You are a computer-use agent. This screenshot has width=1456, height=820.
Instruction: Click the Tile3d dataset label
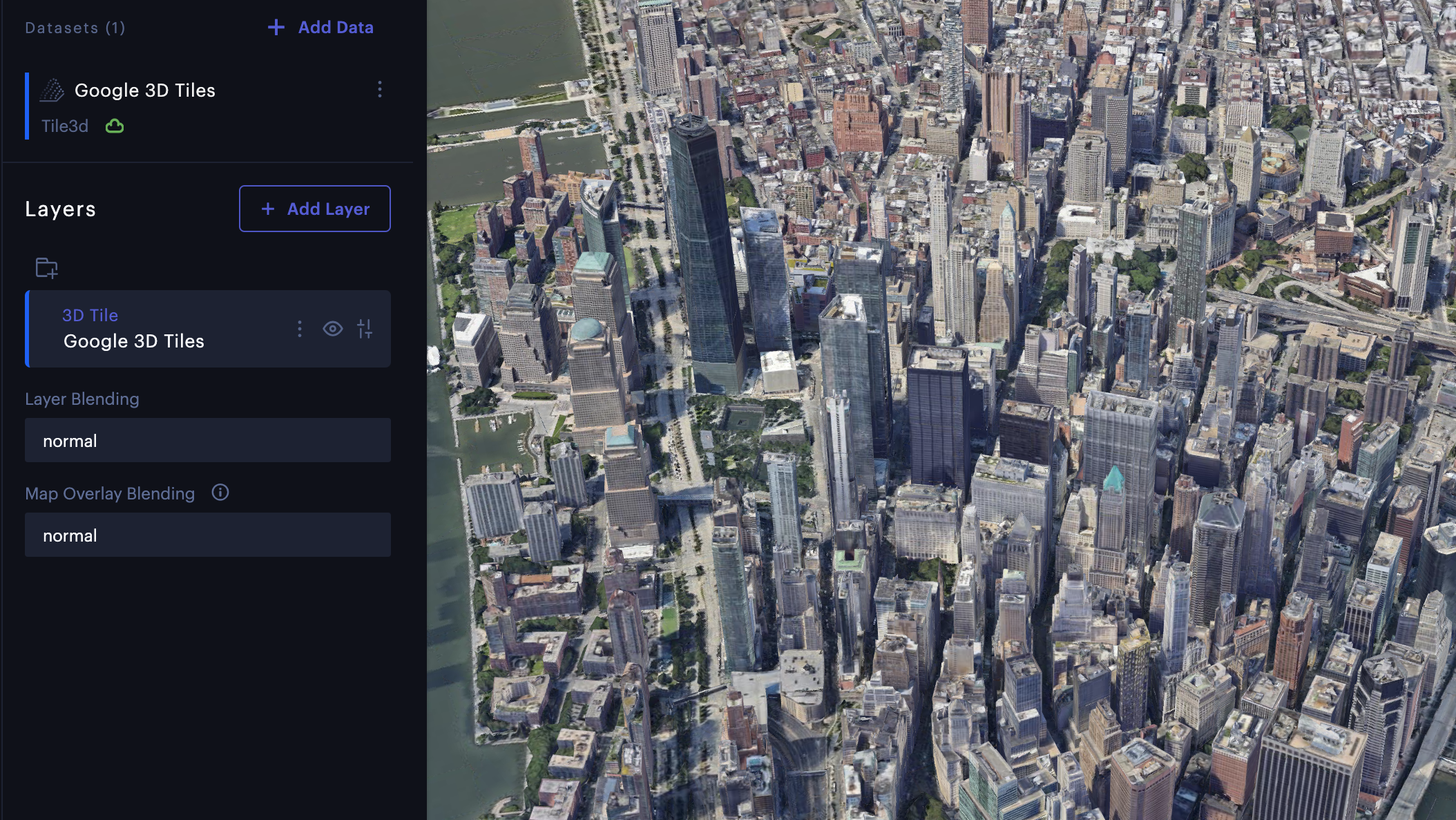(64, 126)
